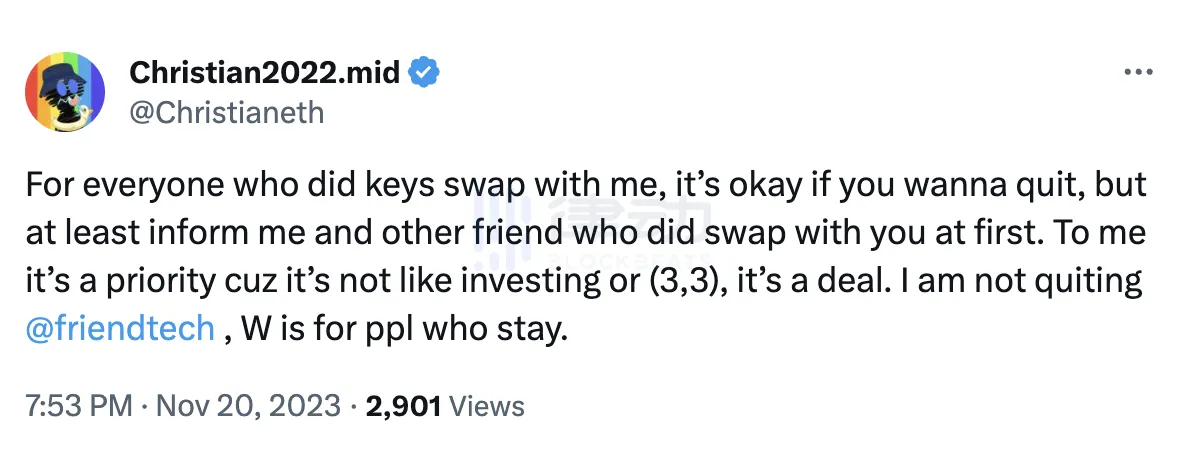Click the opening words "For everyone"
The image size is (1186, 458).
[x=110, y=186]
